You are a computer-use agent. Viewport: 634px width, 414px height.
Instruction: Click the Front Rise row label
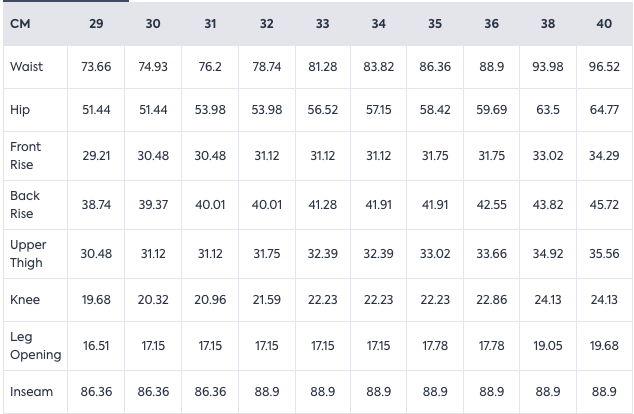coord(26,155)
